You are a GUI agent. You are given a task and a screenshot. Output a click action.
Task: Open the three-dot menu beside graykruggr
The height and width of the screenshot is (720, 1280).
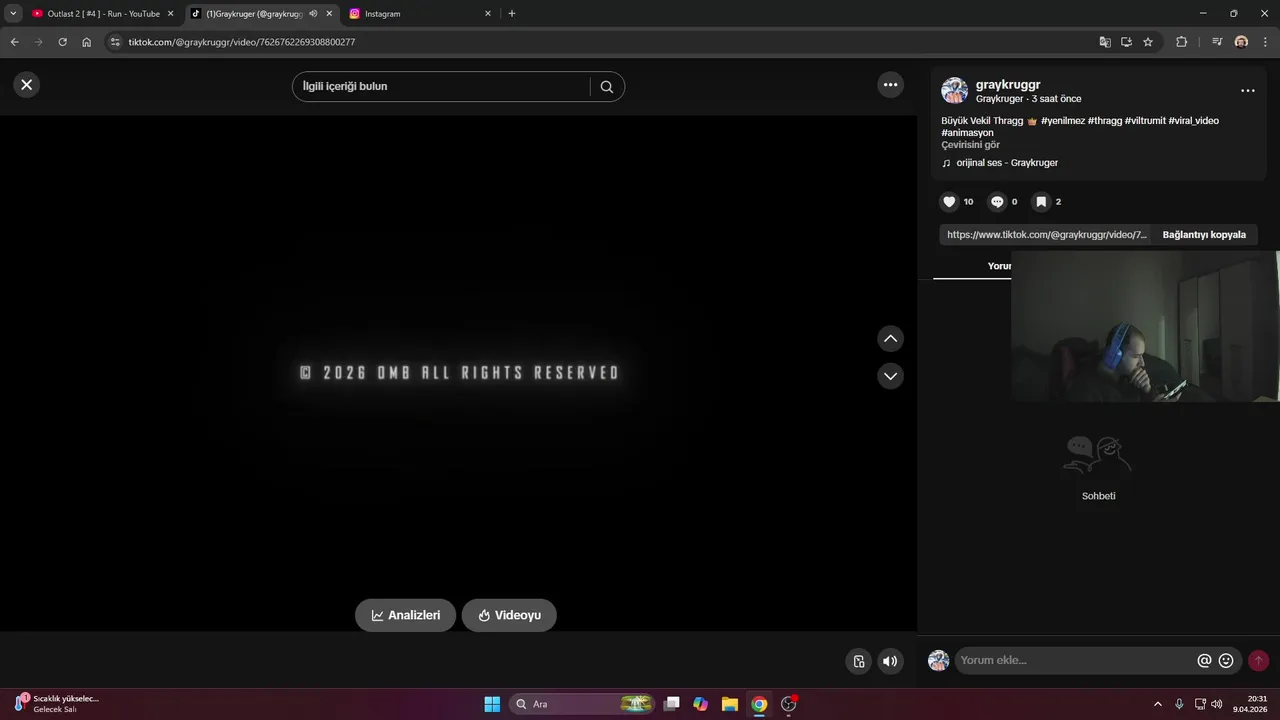coord(1247,91)
